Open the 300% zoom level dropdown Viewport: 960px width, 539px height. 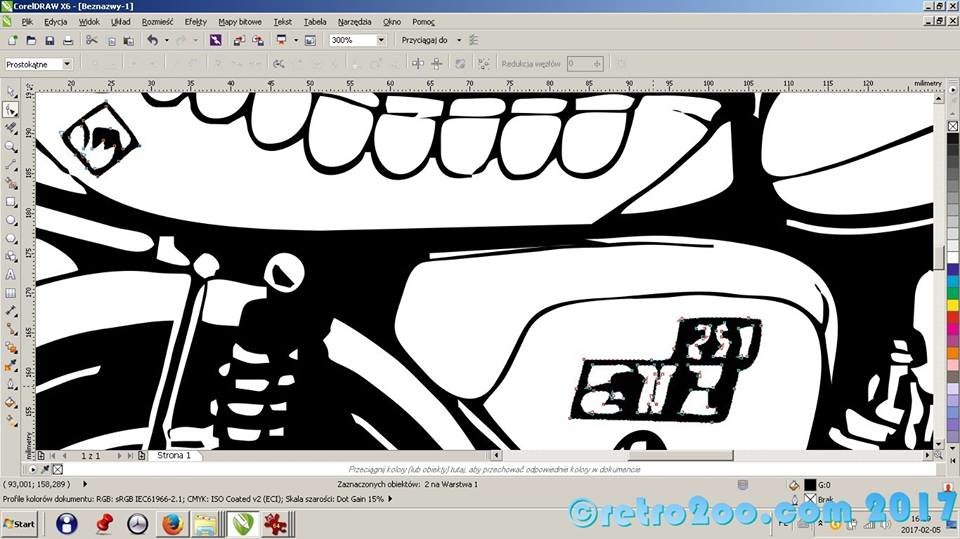coord(381,40)
